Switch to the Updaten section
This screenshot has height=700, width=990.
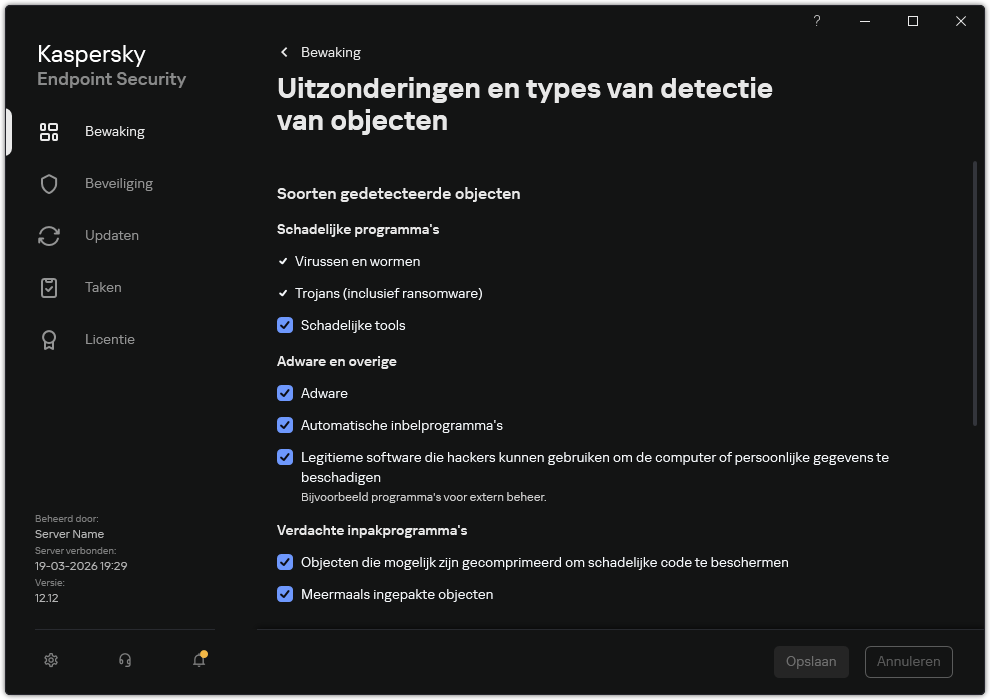coord(111,235)
